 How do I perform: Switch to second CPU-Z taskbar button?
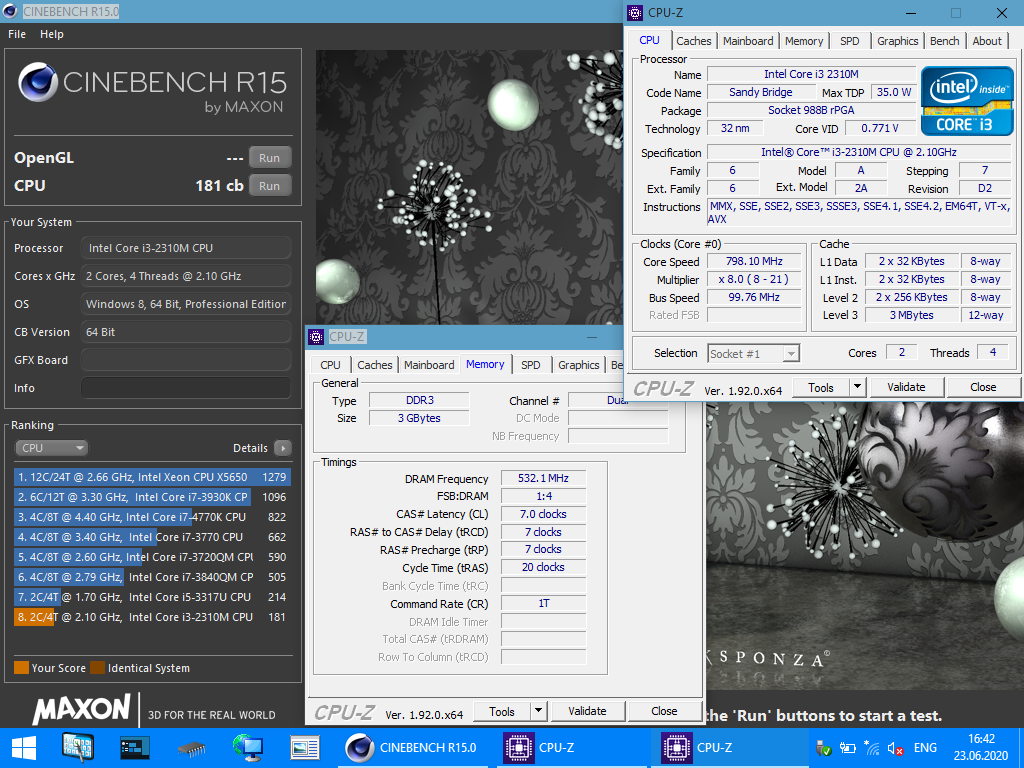click(x=727, y=748)
